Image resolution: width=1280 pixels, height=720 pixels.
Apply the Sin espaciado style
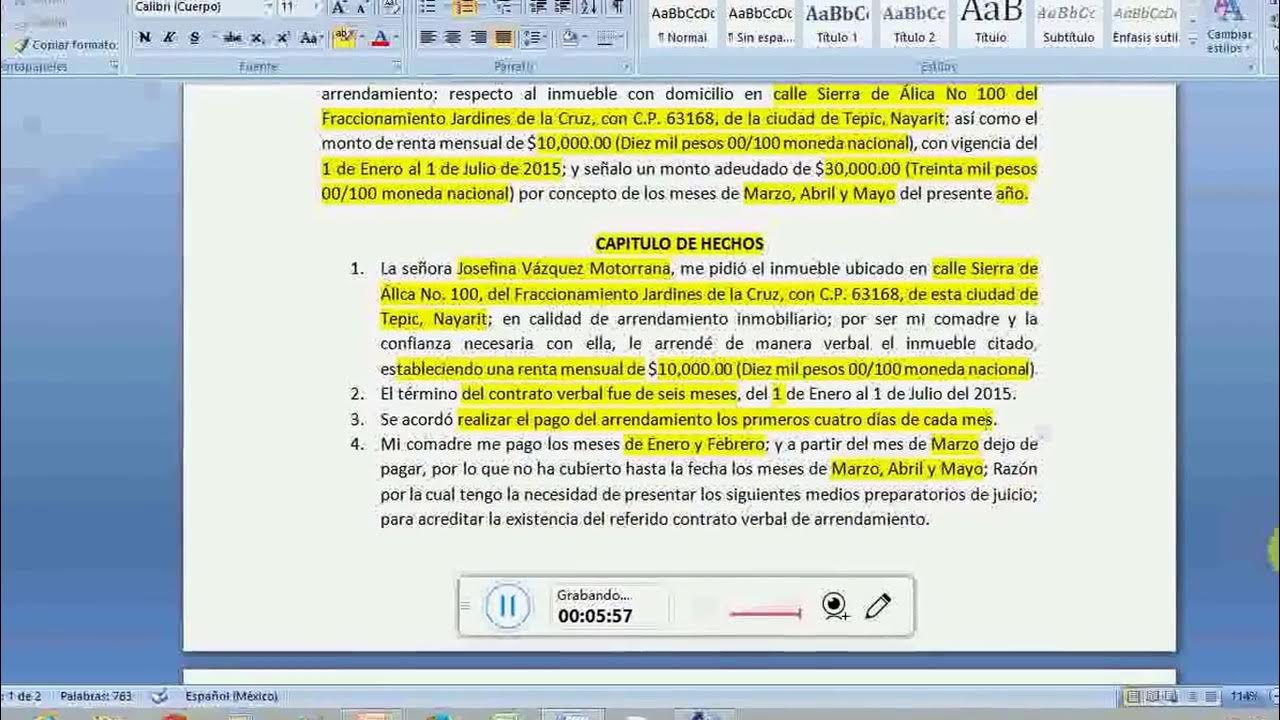[760, 23]
